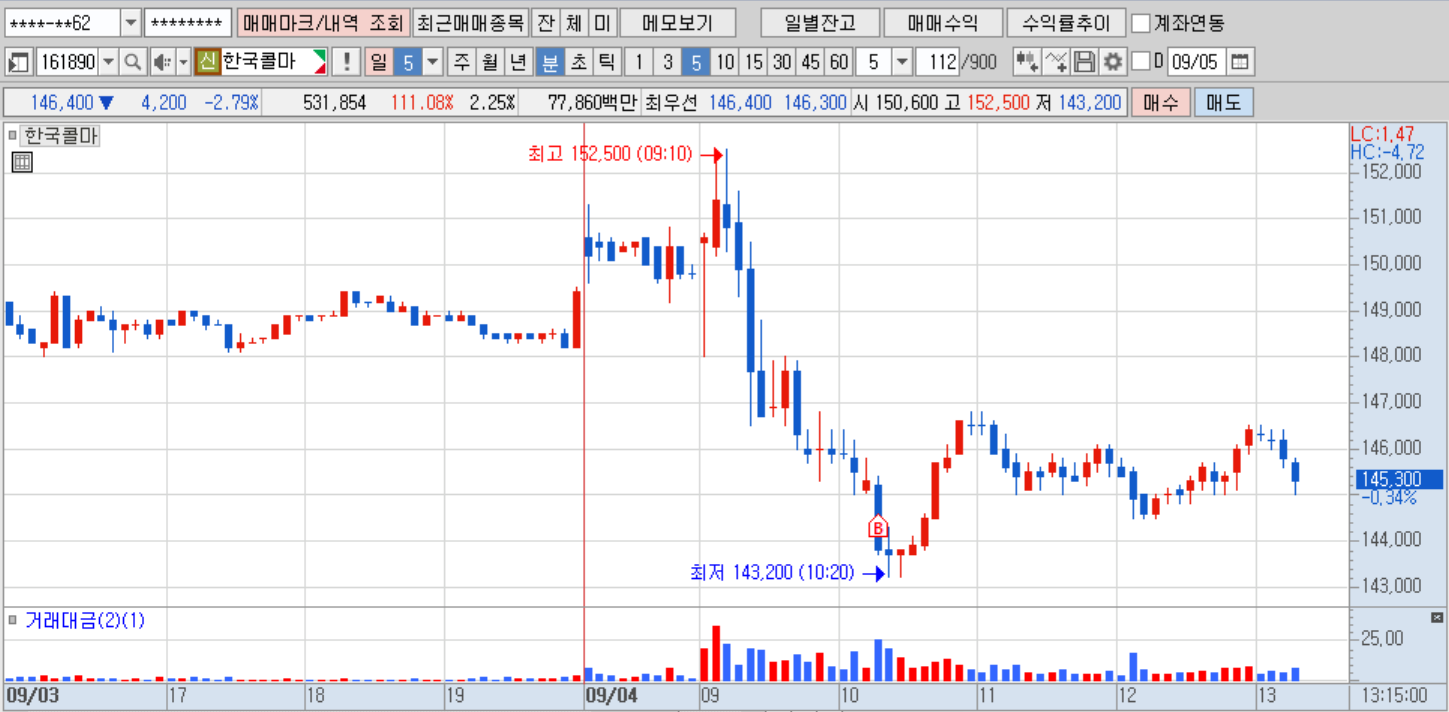
Task: Click the red-green flag icon in stock name box
Action: coord(319,62)
